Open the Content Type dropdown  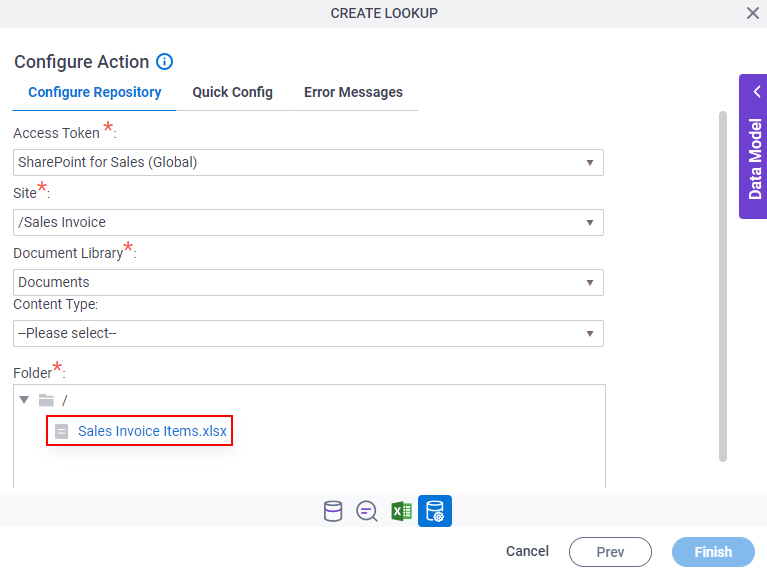[308, 334]
